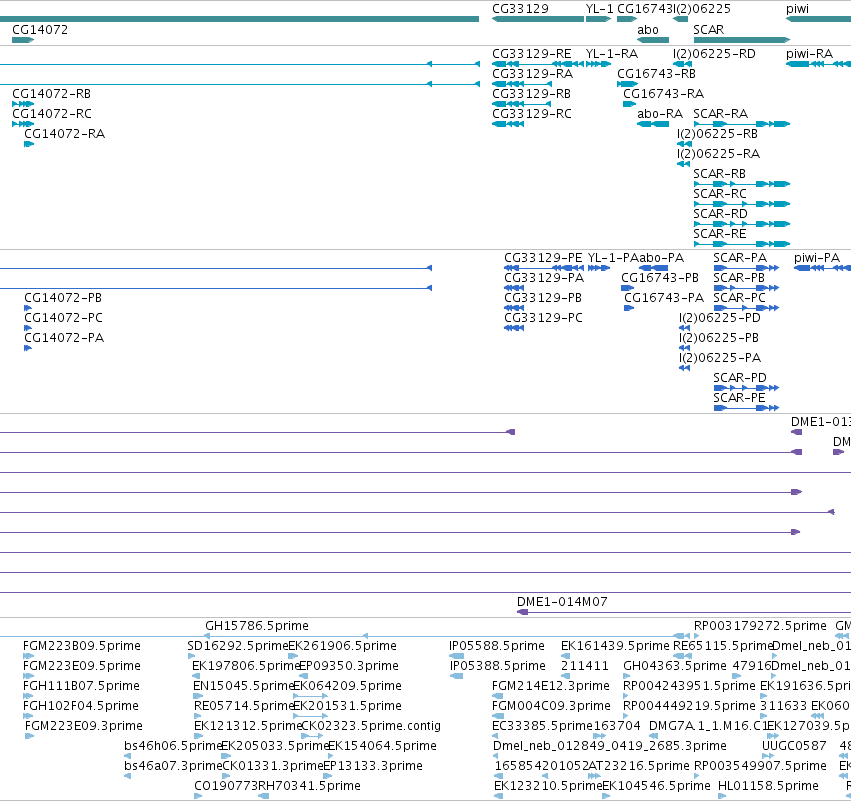Select the AT23216.5prime EST label
The image size is (851, 801).
(639, 766)
